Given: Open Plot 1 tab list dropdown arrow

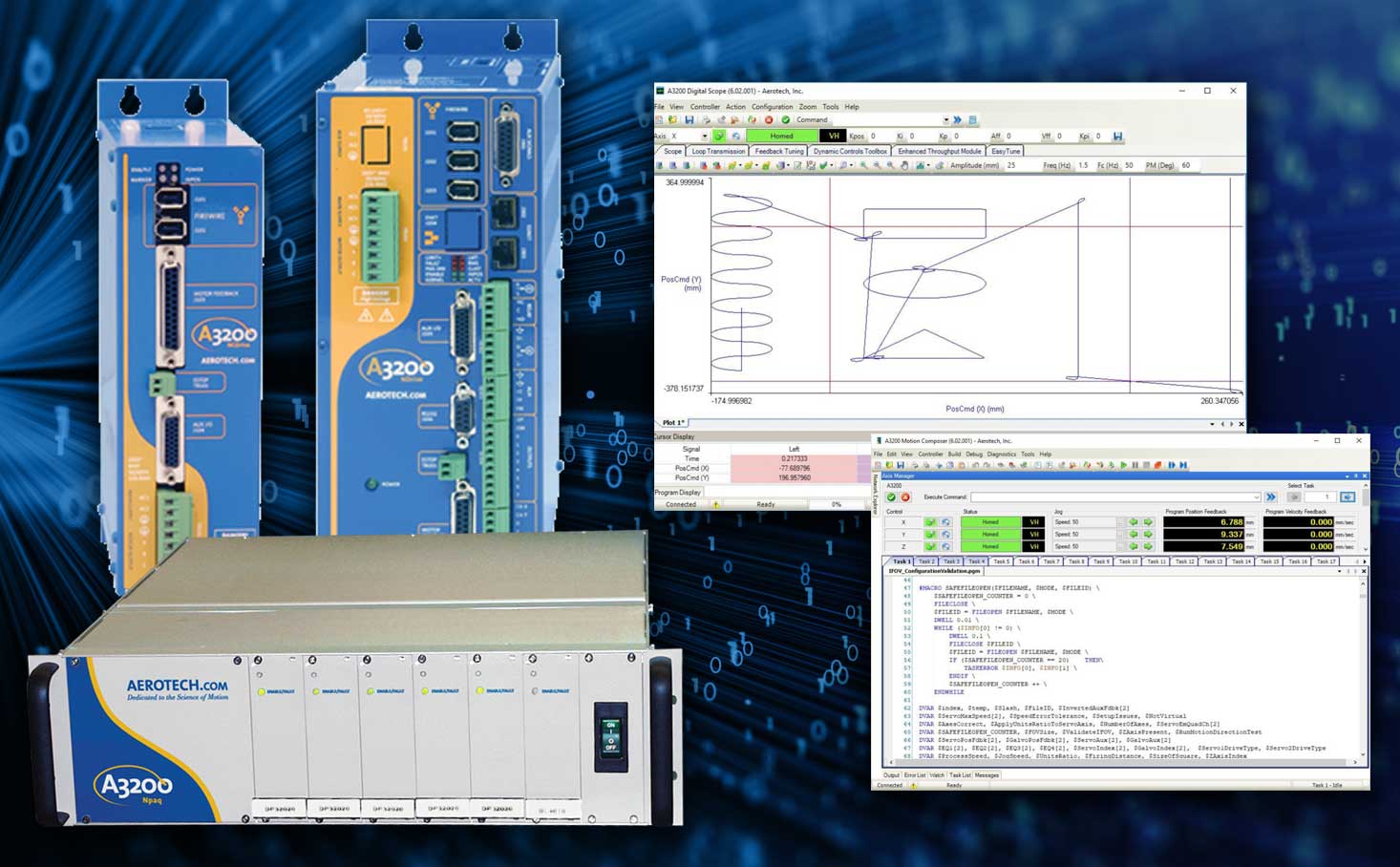Looking at the screenshot, I should 1212,423.
